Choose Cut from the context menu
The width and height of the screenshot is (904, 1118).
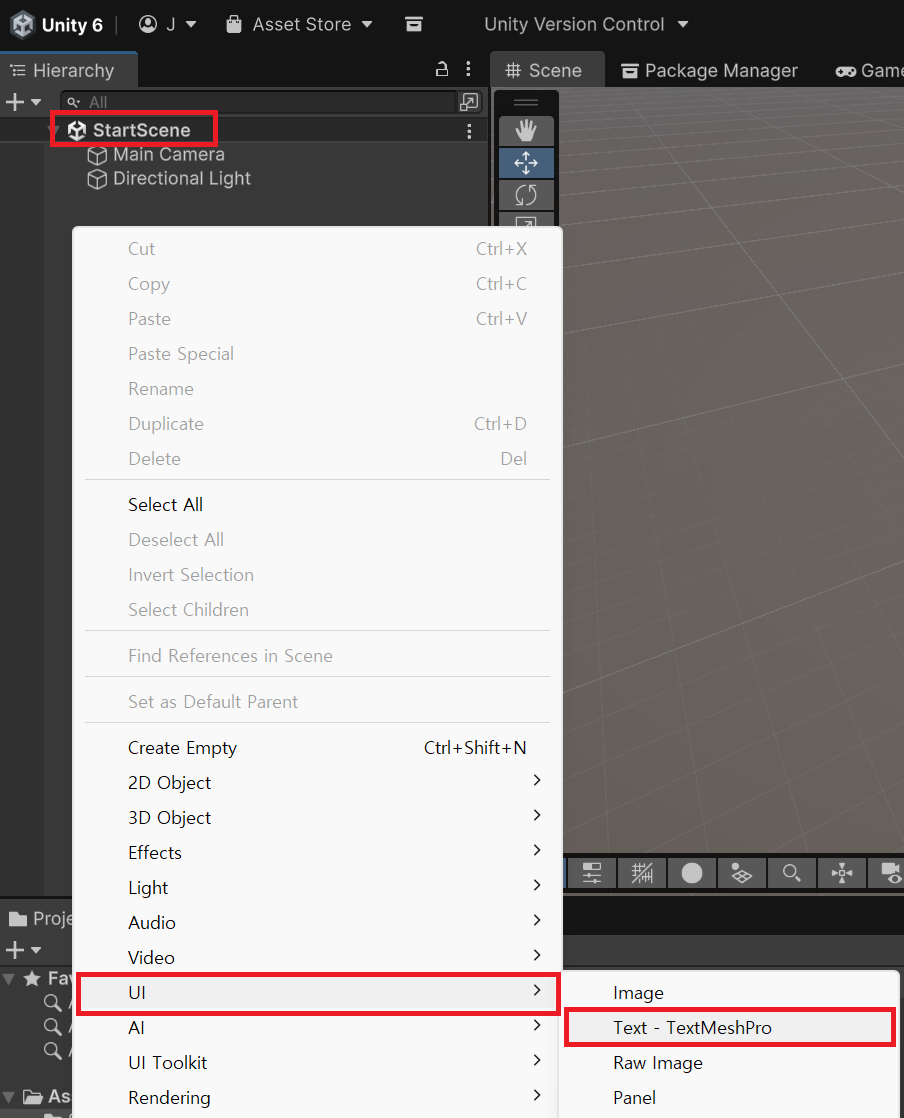pos(317,249)
